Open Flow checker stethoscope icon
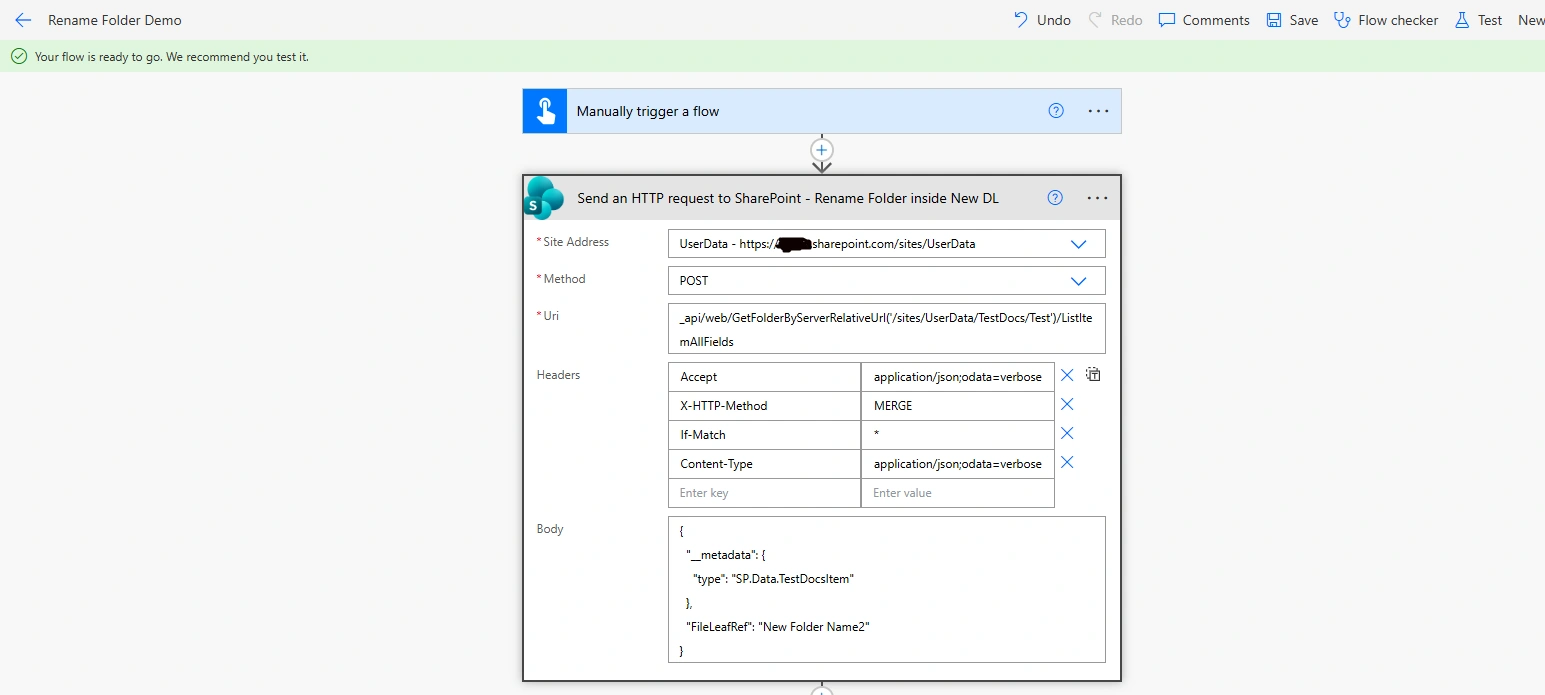1545x695 pixels. tap(1342, 20)
